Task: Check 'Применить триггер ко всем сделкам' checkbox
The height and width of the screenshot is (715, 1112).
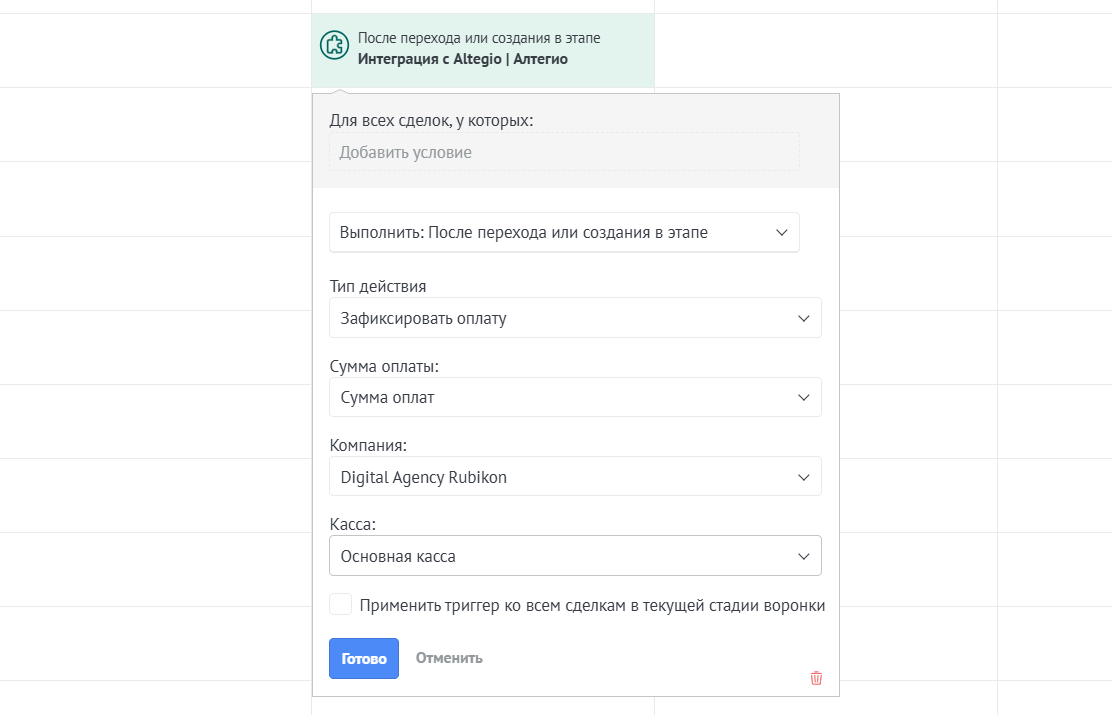Action: coord(340,604)
